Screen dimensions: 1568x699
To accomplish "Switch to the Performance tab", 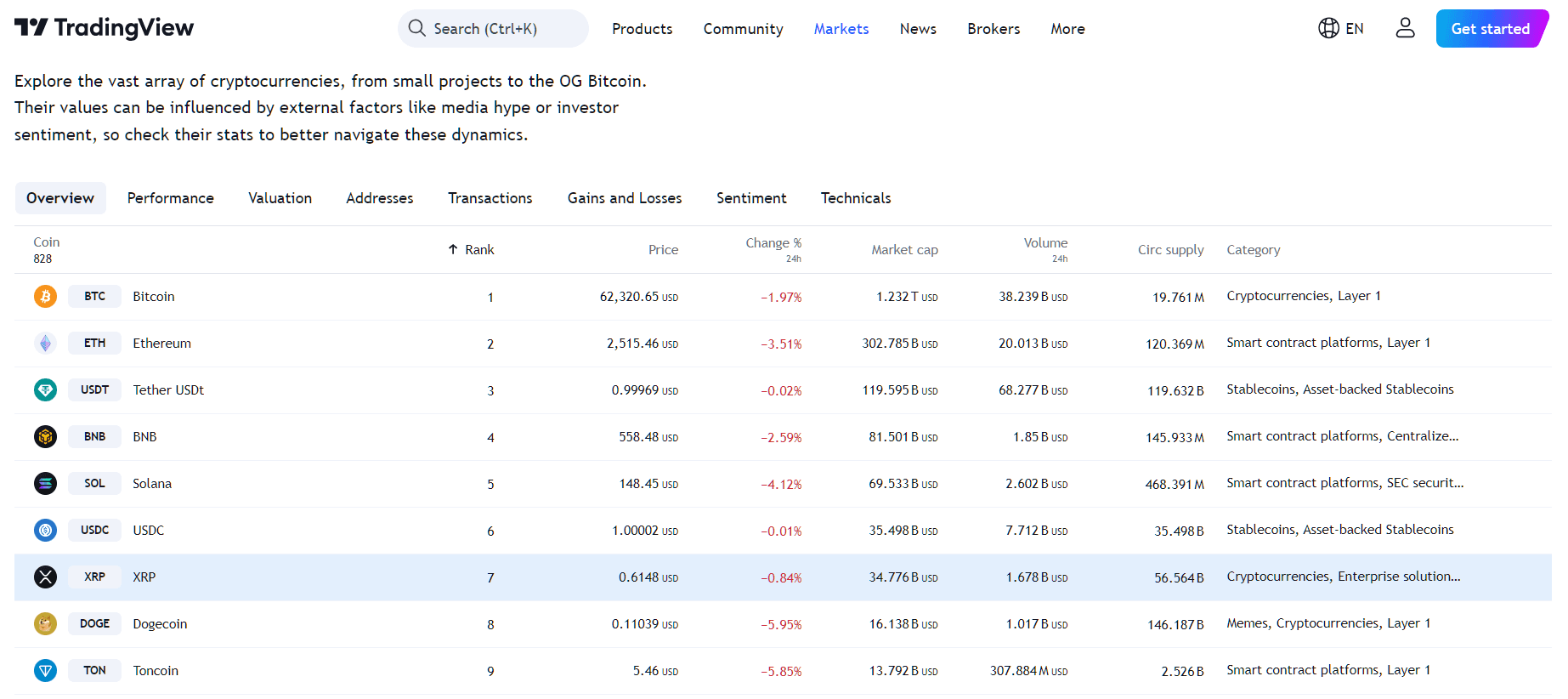I will pos(171,198).
